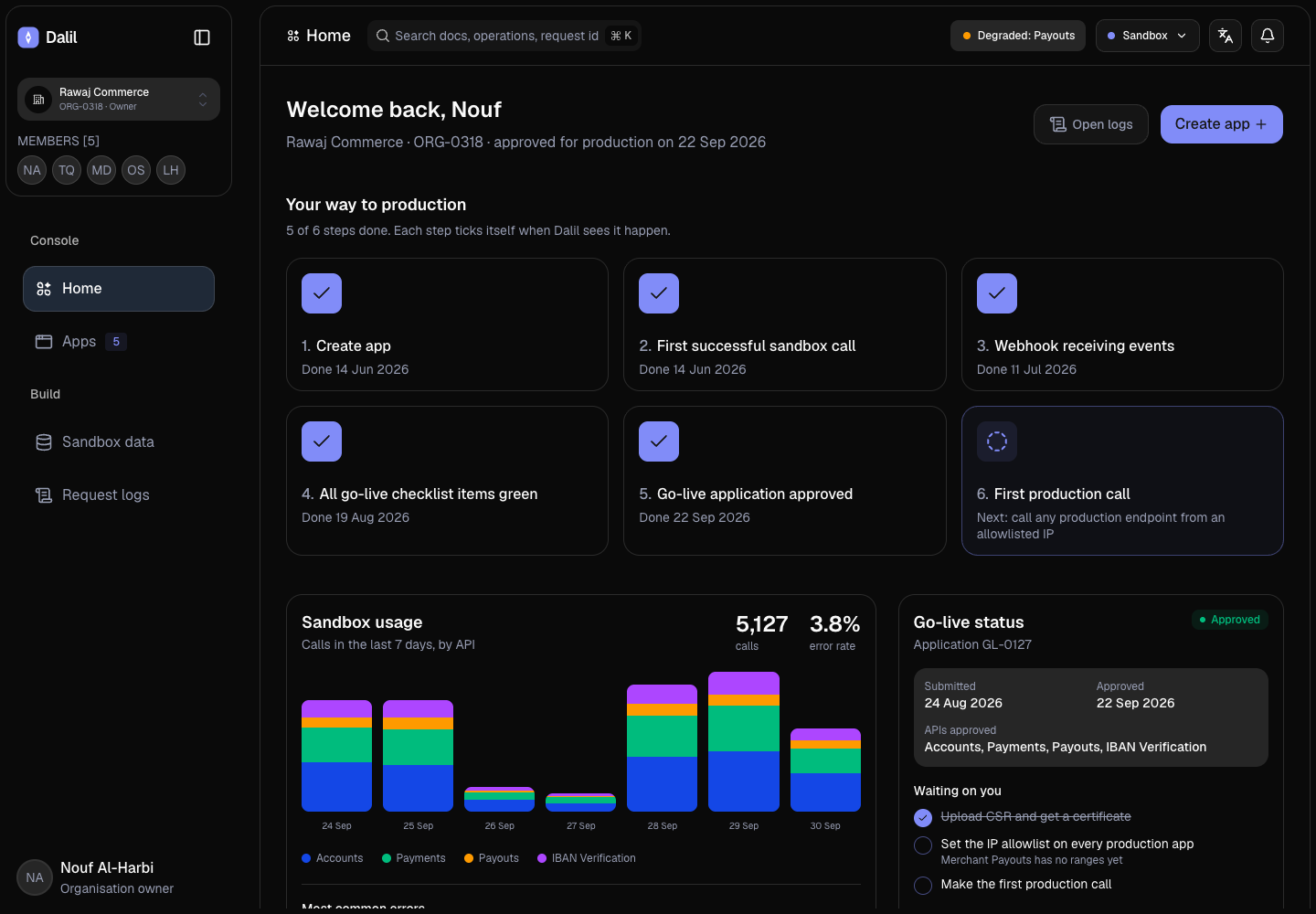Open Request logs in the sidebar
Image resolution: width=1316 pixels, height=914 pixels.
tap(119, 495)
